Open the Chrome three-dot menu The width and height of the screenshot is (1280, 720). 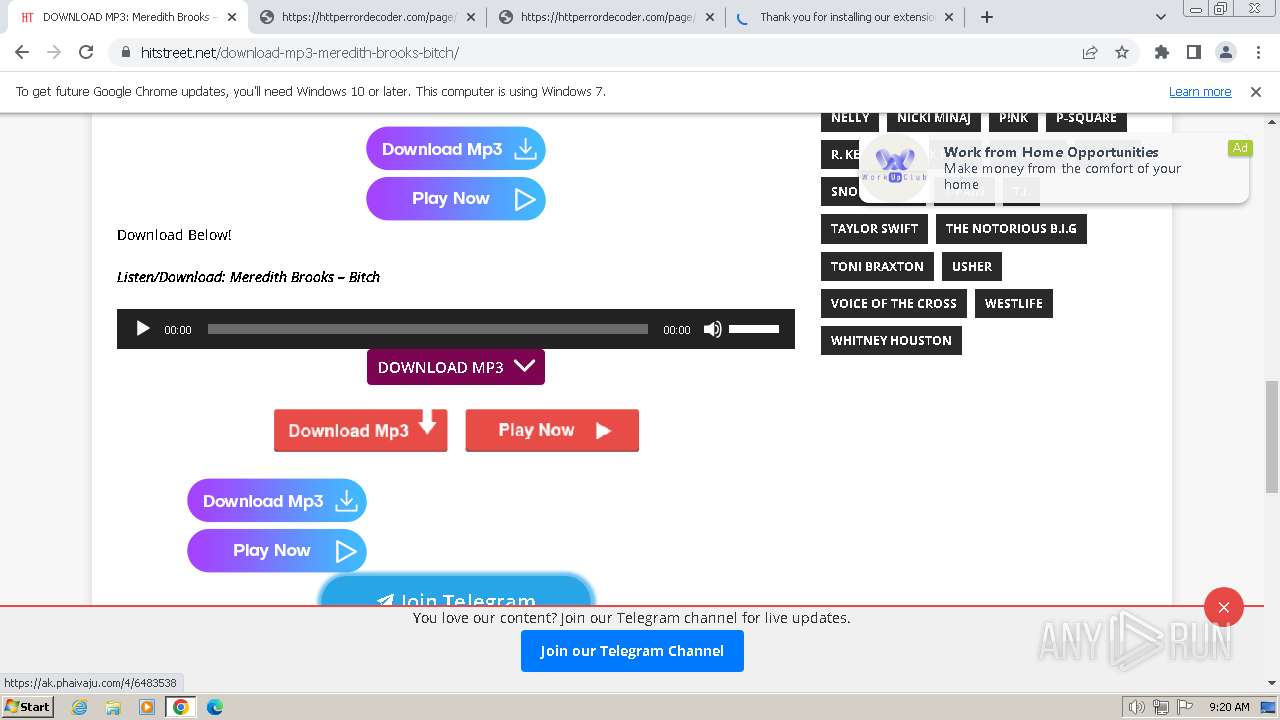pyautogui.click(x=1258, y=53)
